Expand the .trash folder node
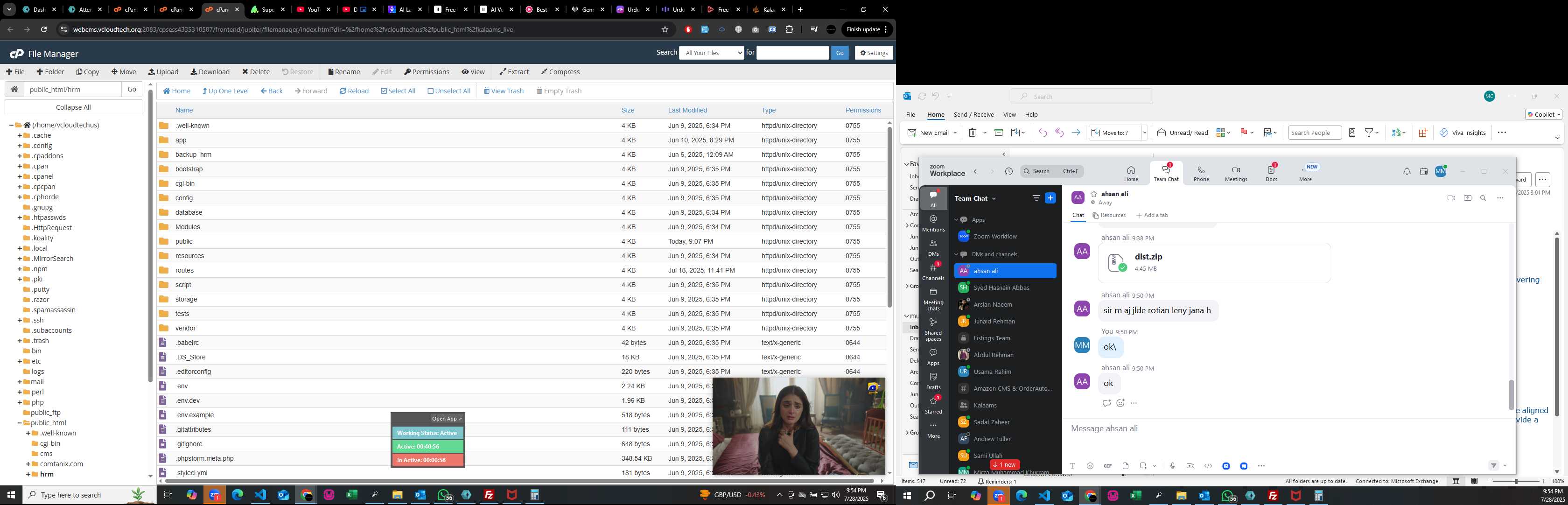1568x505 pixels. [x=20, y=341]
